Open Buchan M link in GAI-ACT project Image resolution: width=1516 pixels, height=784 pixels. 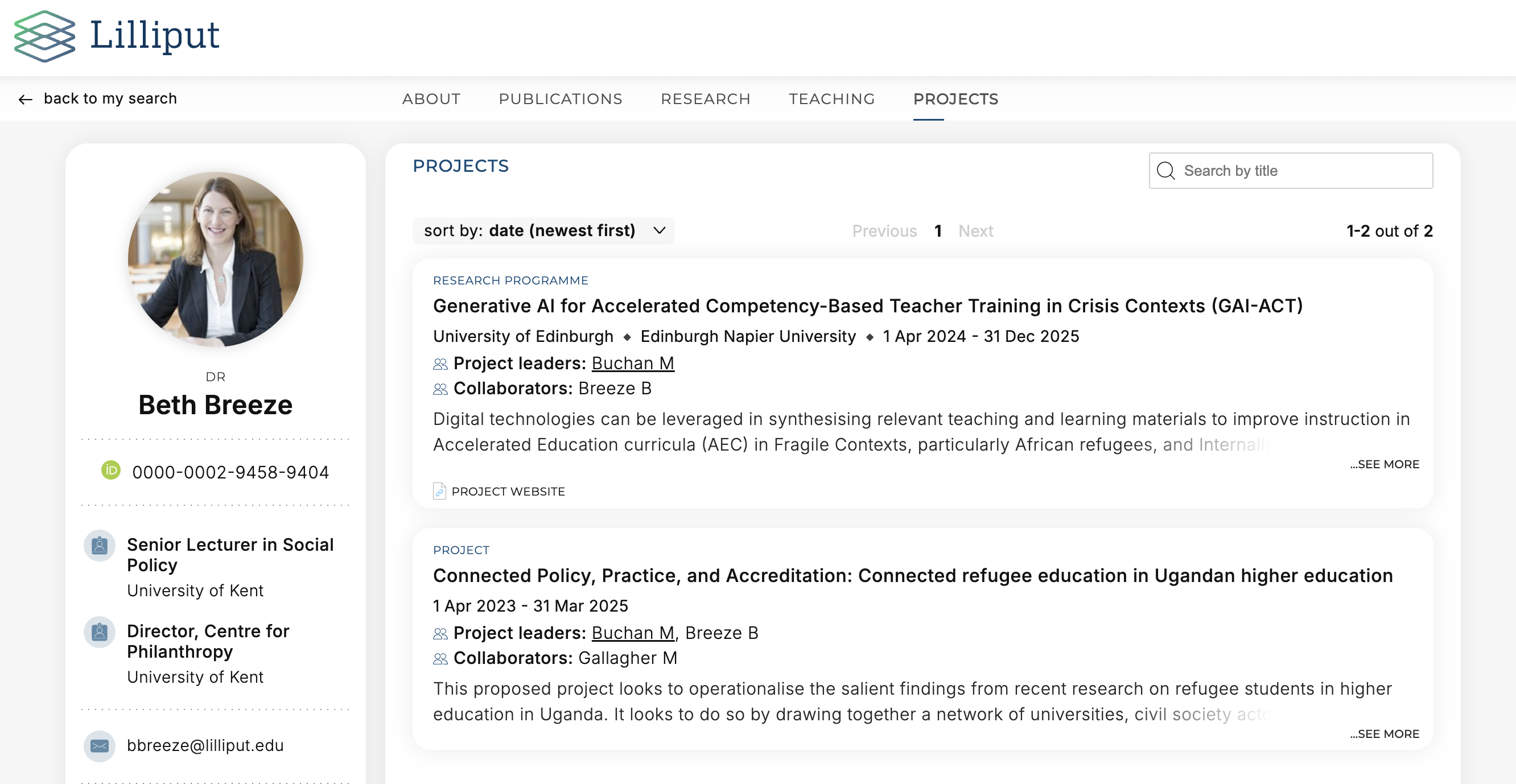(633, 363)
